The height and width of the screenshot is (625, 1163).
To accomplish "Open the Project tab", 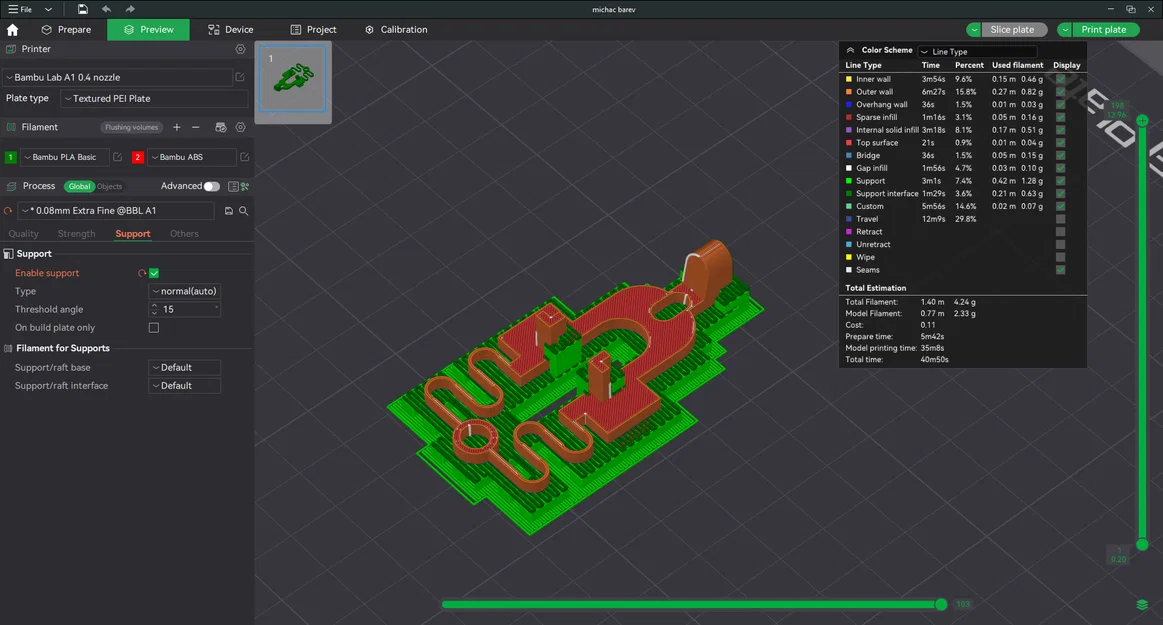I will pos(314,30).
